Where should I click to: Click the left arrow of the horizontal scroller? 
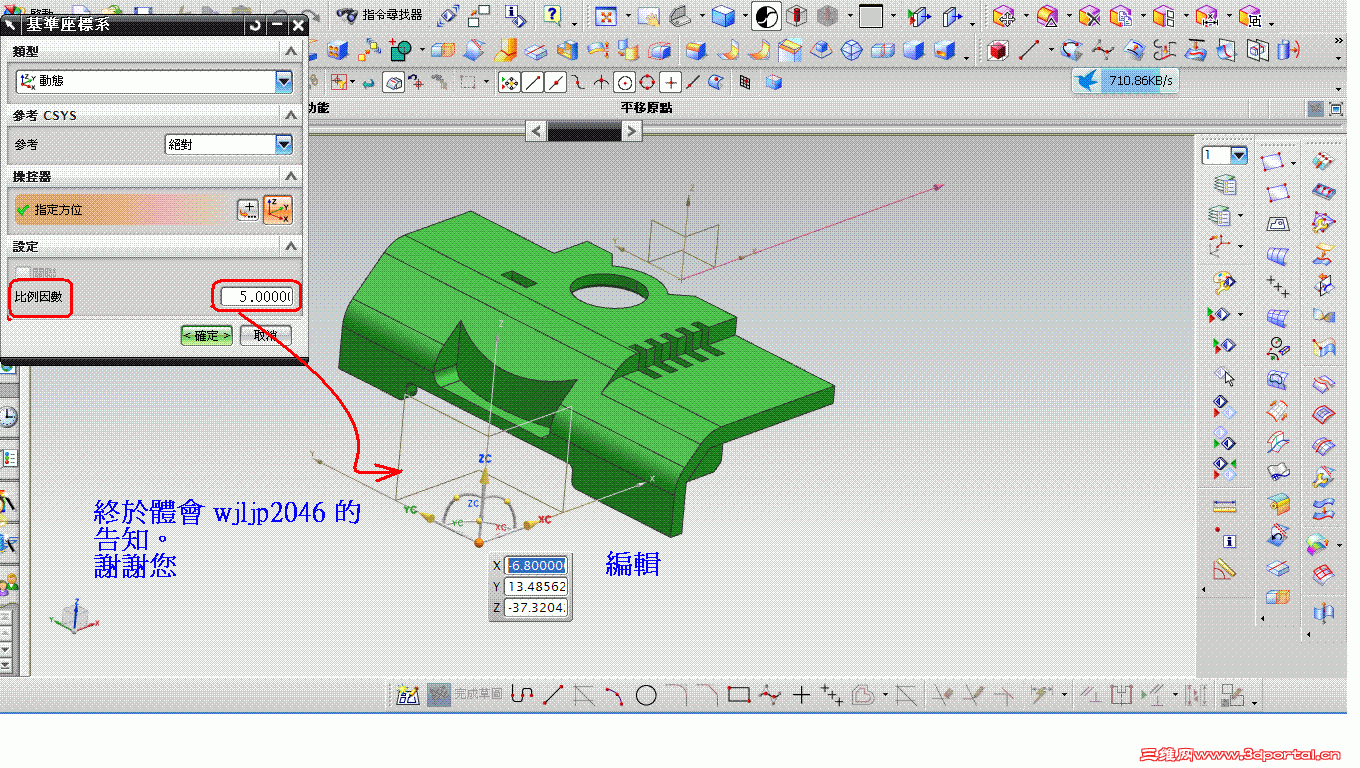click(x=536, y=131)
